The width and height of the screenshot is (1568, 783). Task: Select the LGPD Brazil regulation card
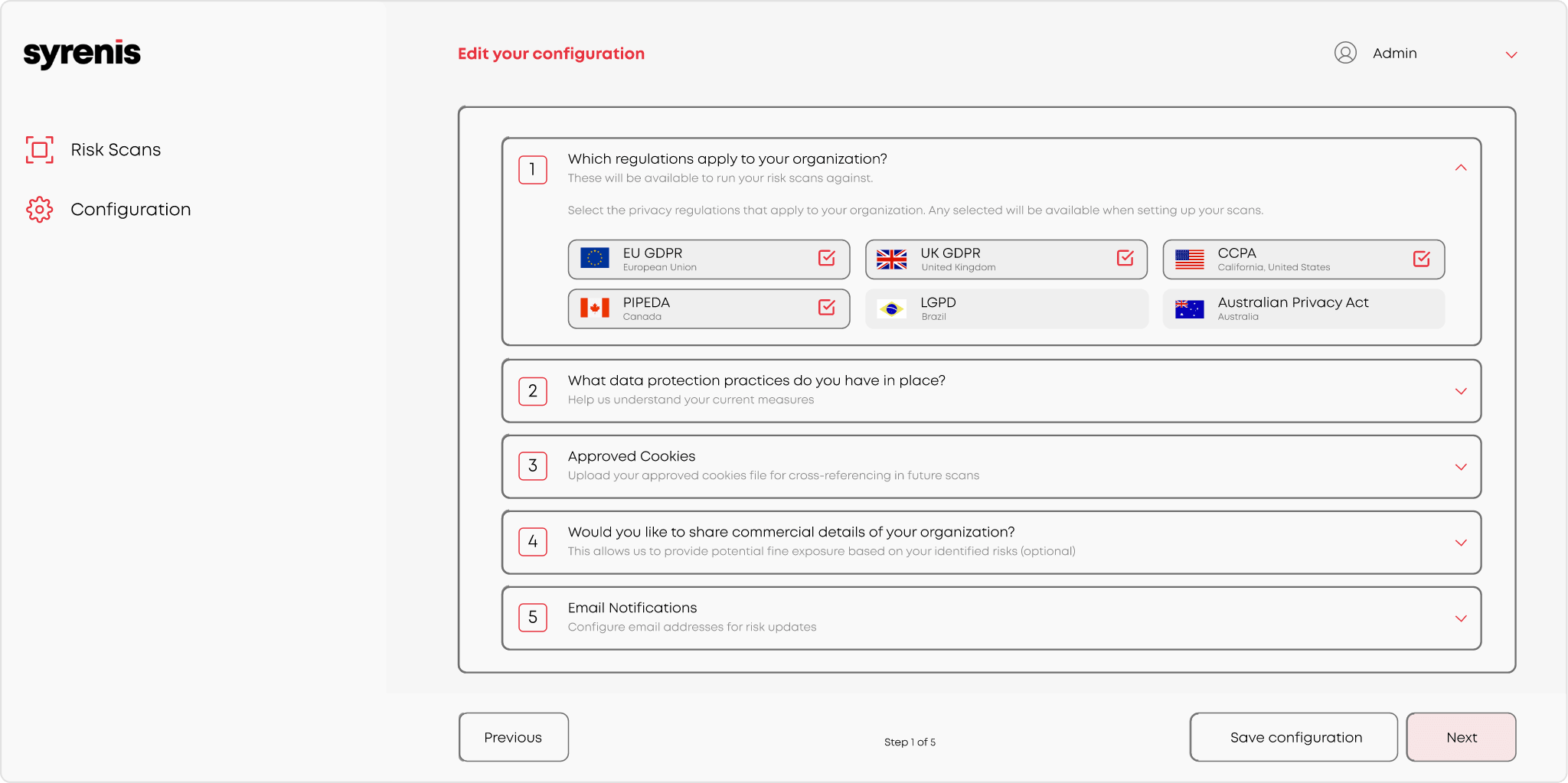(1006, 308)
